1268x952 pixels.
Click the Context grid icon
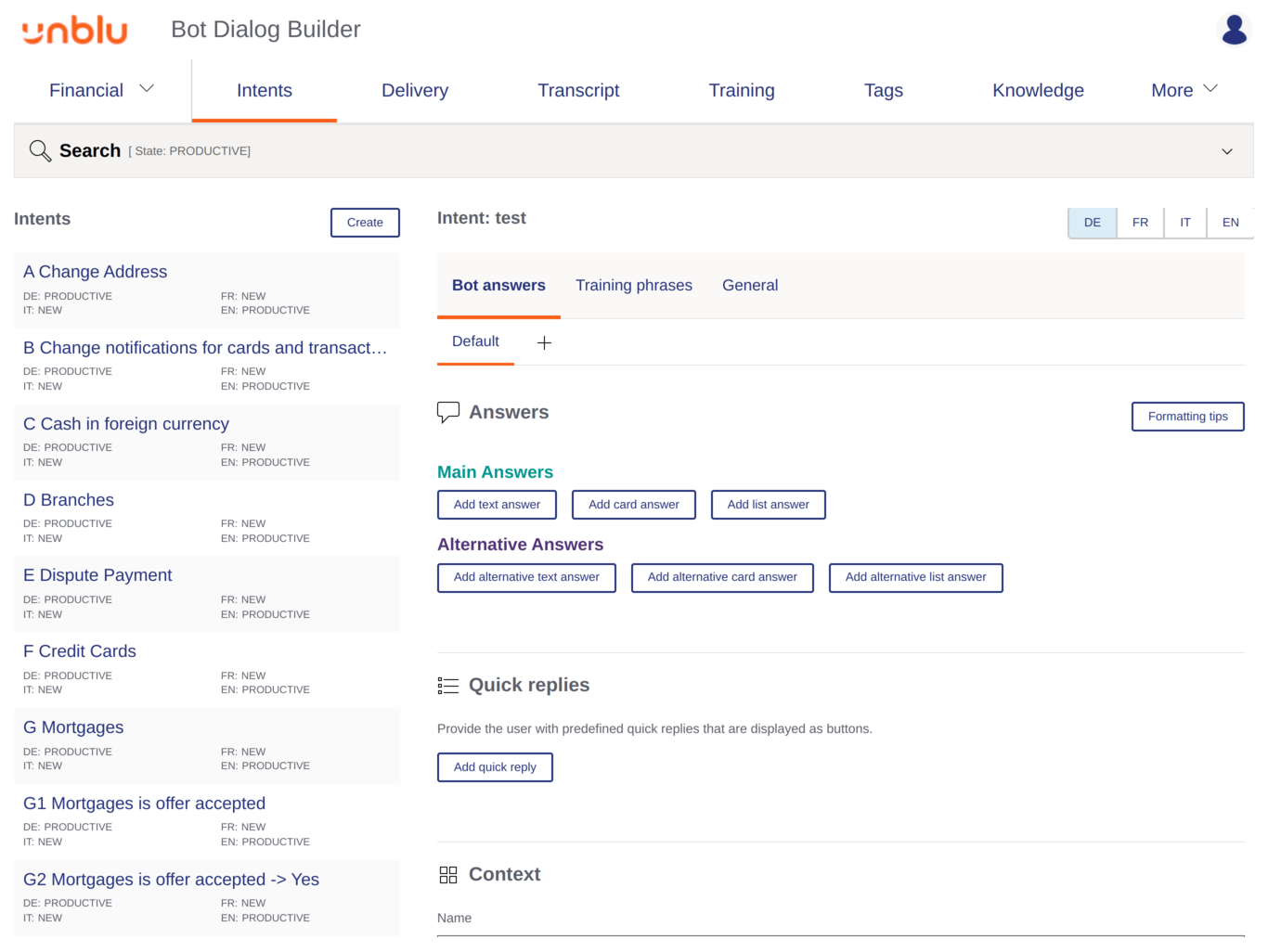coord(448,875)
